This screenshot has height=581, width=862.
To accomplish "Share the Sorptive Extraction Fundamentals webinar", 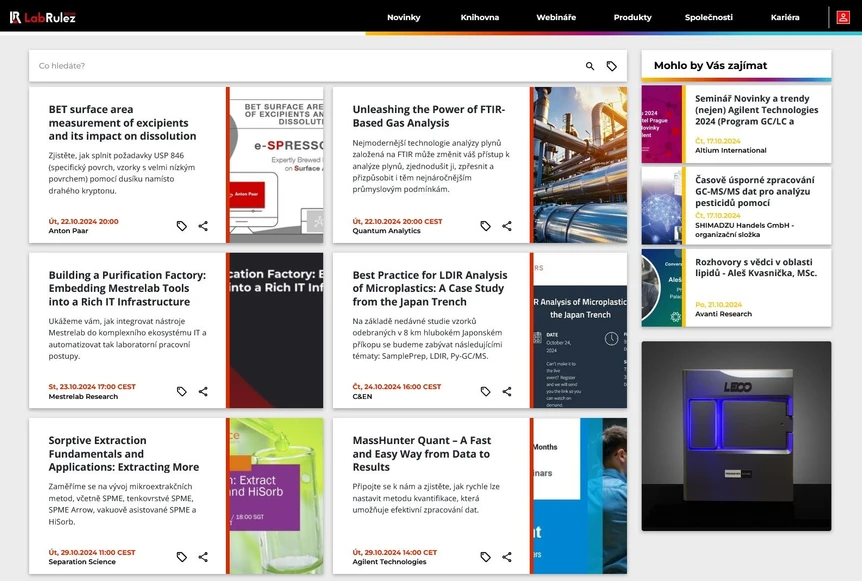I will click(203, 557).
